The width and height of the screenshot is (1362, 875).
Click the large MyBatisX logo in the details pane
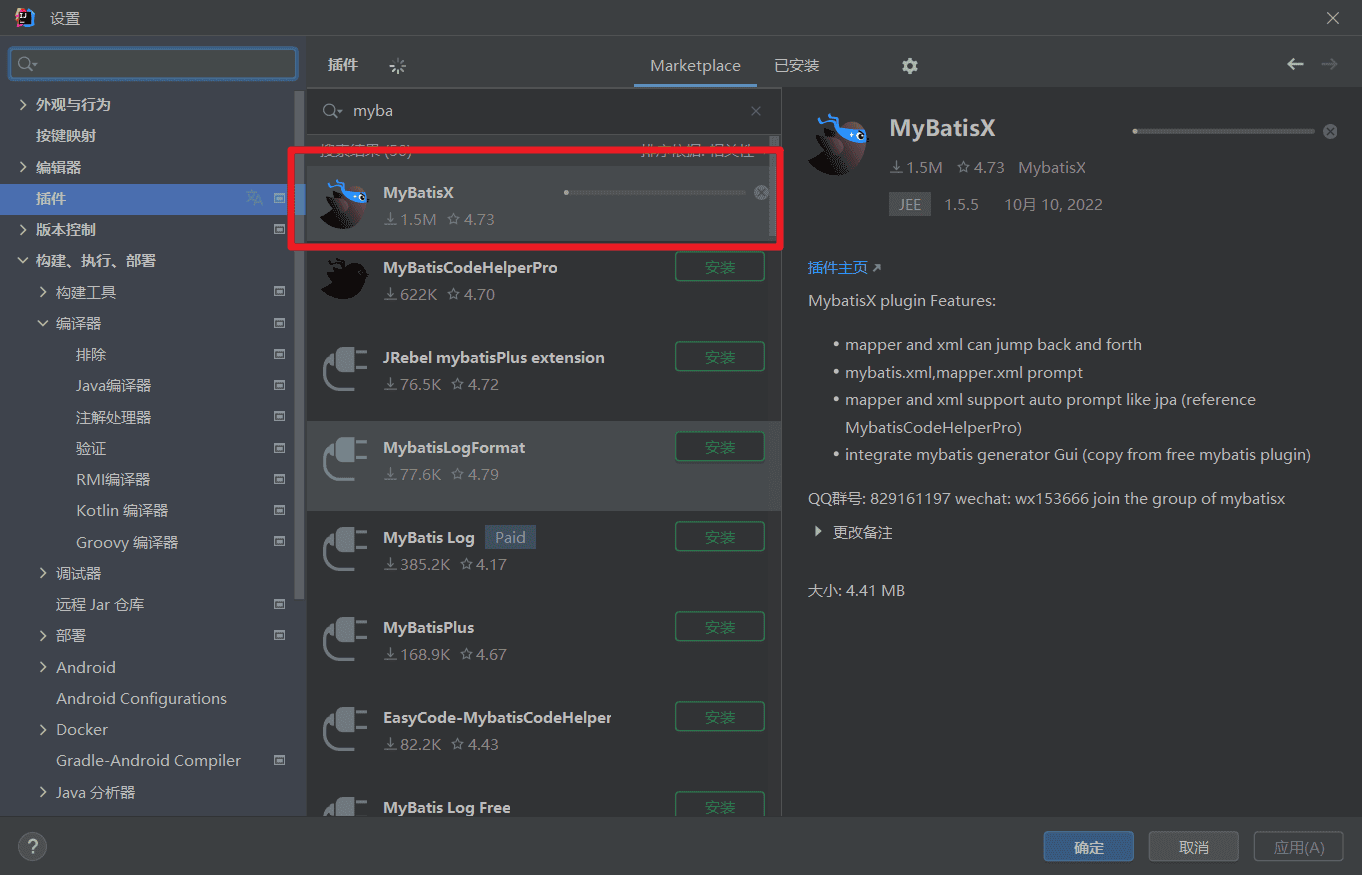tap(838, 144)
